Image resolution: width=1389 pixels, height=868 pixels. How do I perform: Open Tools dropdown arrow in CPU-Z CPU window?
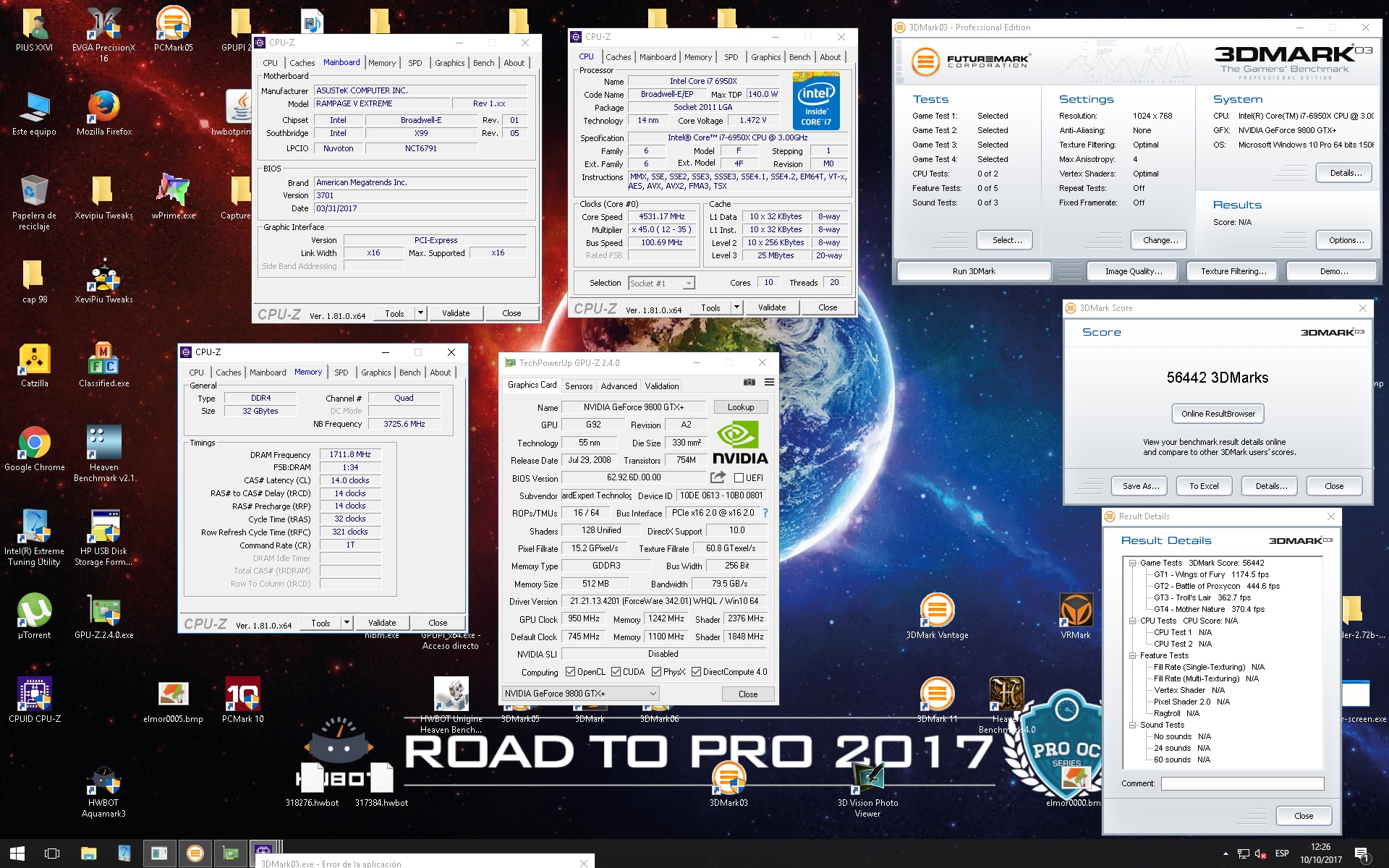(737, 307)
